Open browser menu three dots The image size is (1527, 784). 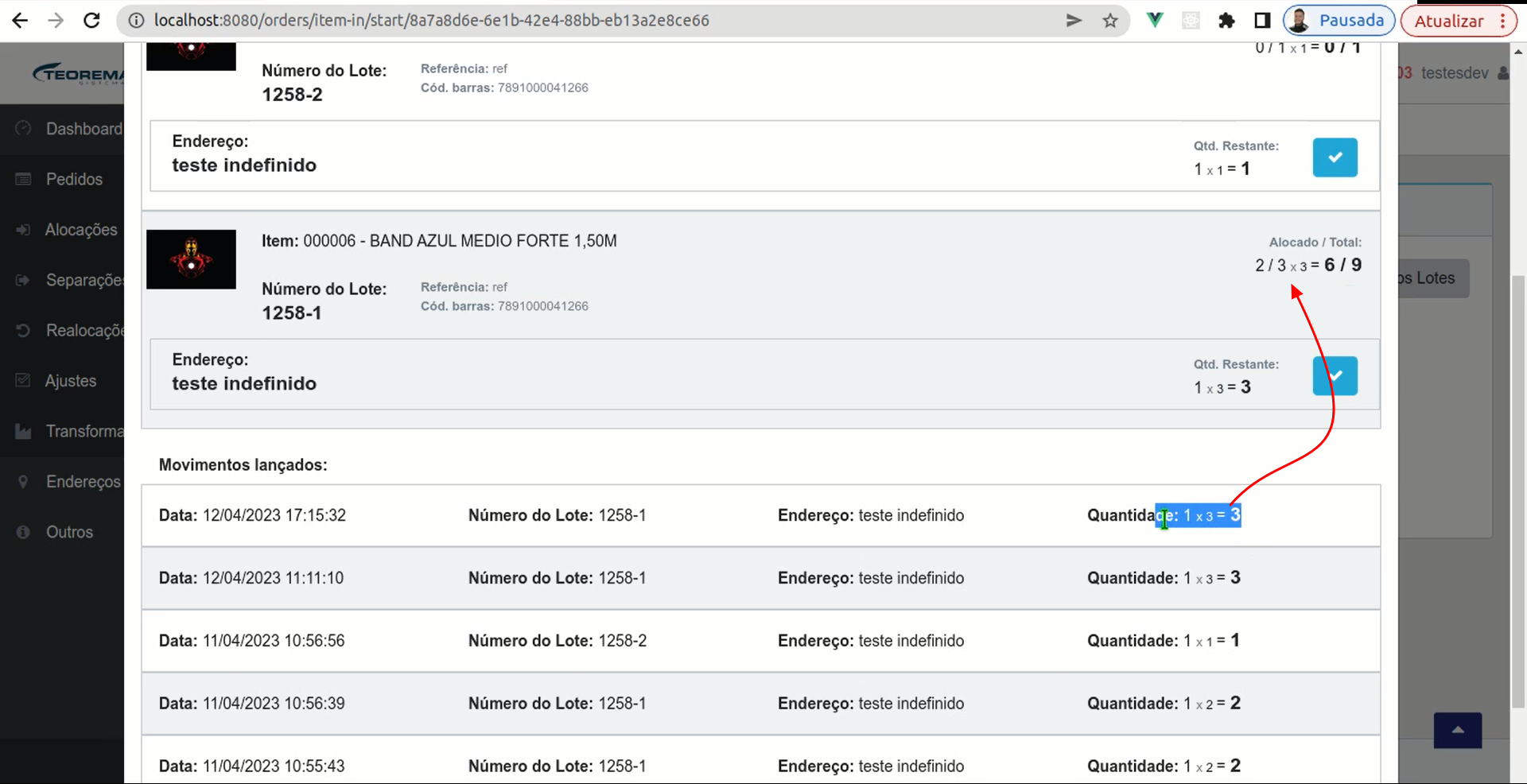click(x=1502, y=21)
